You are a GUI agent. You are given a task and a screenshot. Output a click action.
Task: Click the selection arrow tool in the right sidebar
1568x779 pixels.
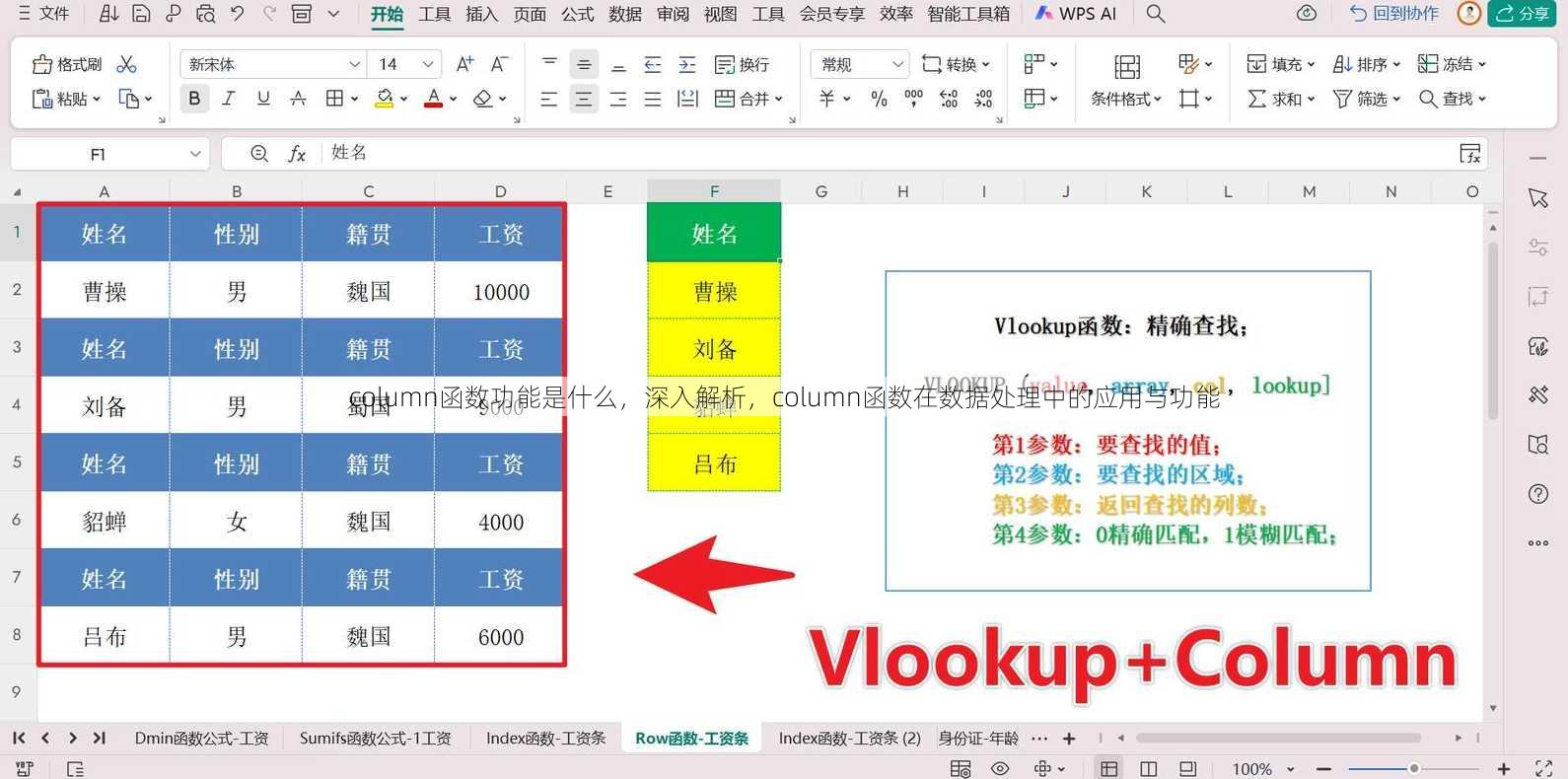[1538, 198]
